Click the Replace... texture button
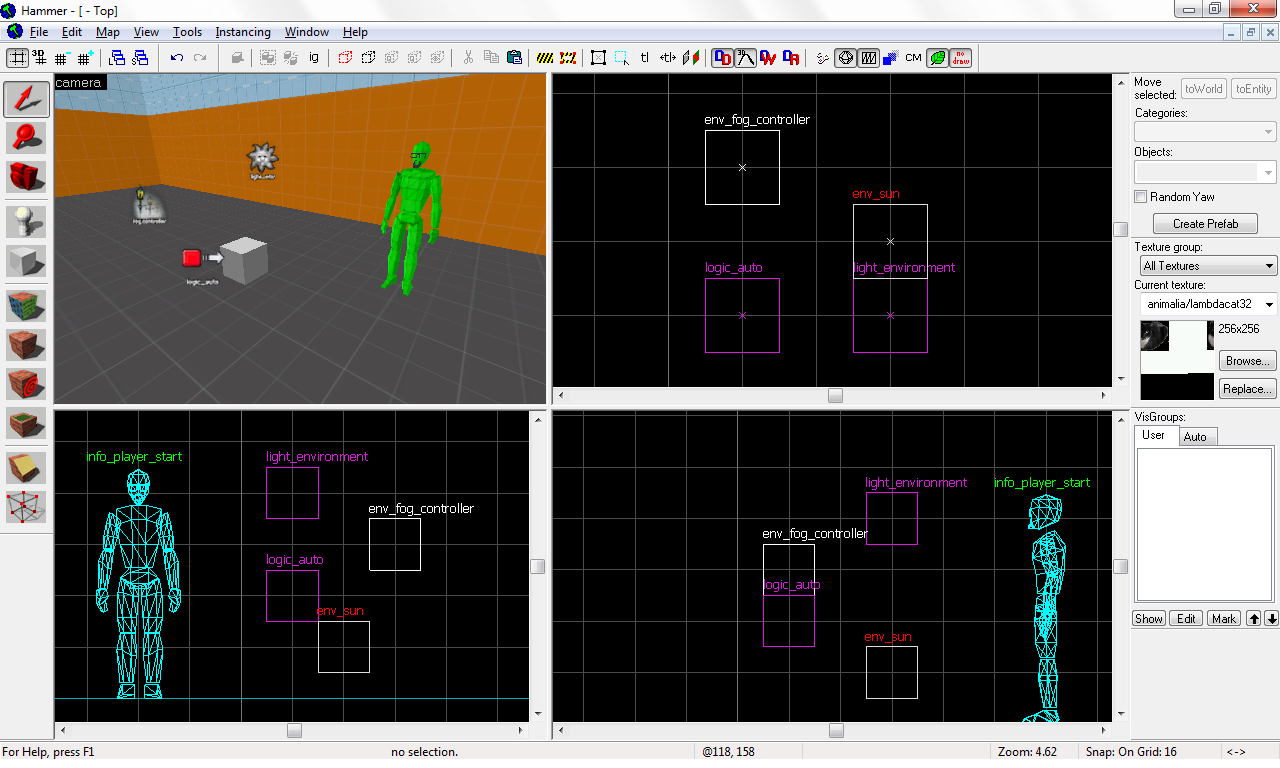This screenshot has width=1280, height=768. (x=1248, y=388)
